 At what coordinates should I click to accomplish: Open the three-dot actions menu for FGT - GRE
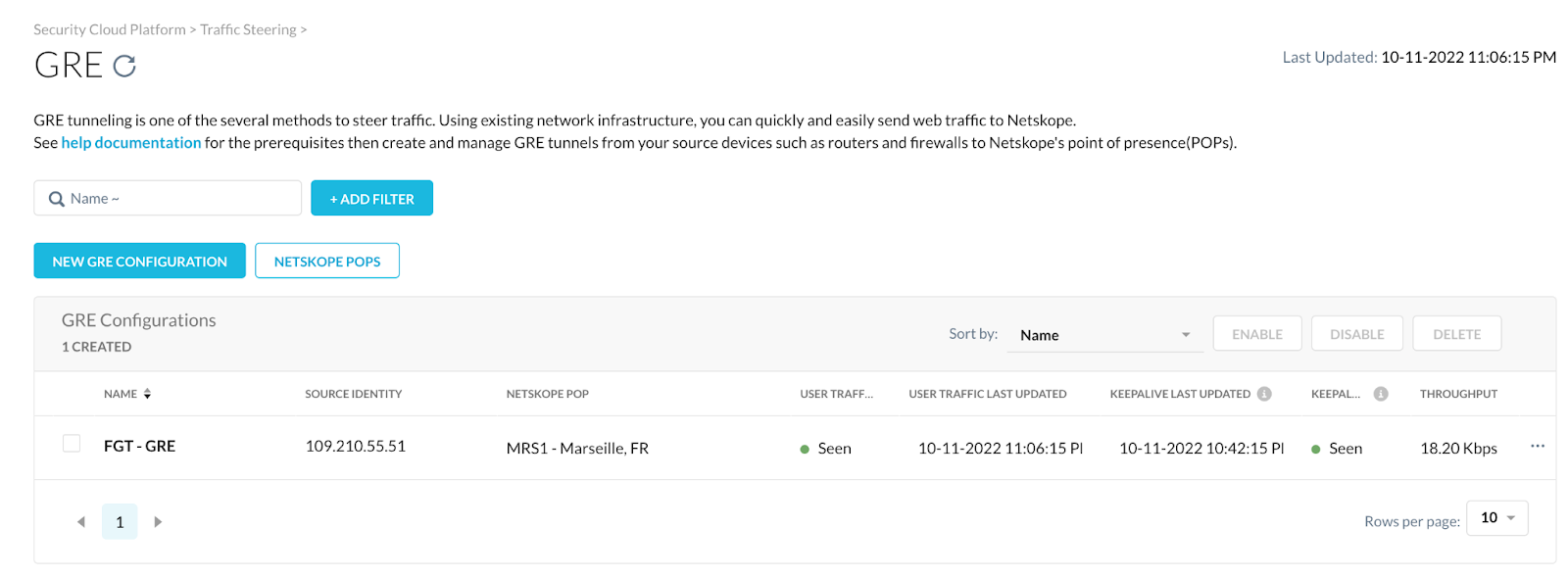click(1537, 446)
